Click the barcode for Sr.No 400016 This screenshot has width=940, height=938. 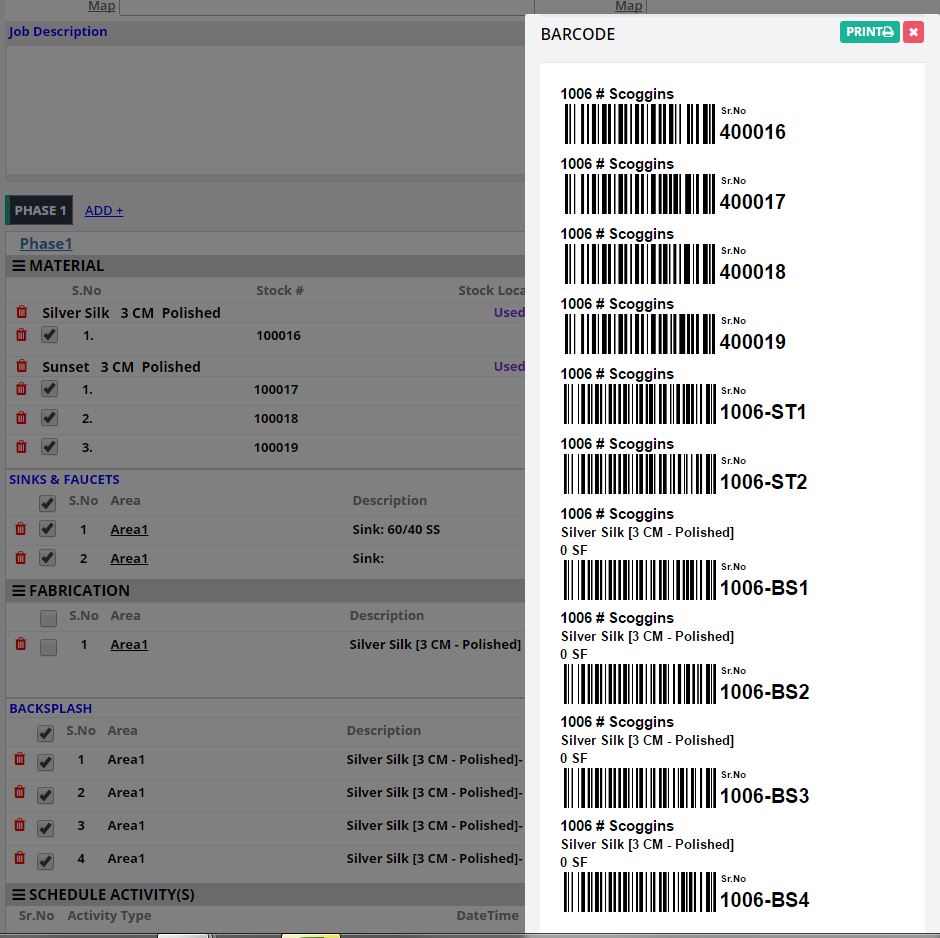click(639, 124)
